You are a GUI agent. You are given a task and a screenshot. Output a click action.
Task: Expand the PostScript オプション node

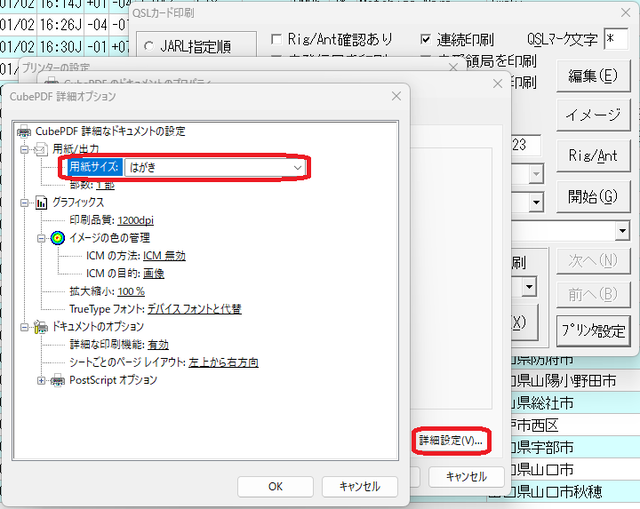pyautogui.click(x=41, y=380)
